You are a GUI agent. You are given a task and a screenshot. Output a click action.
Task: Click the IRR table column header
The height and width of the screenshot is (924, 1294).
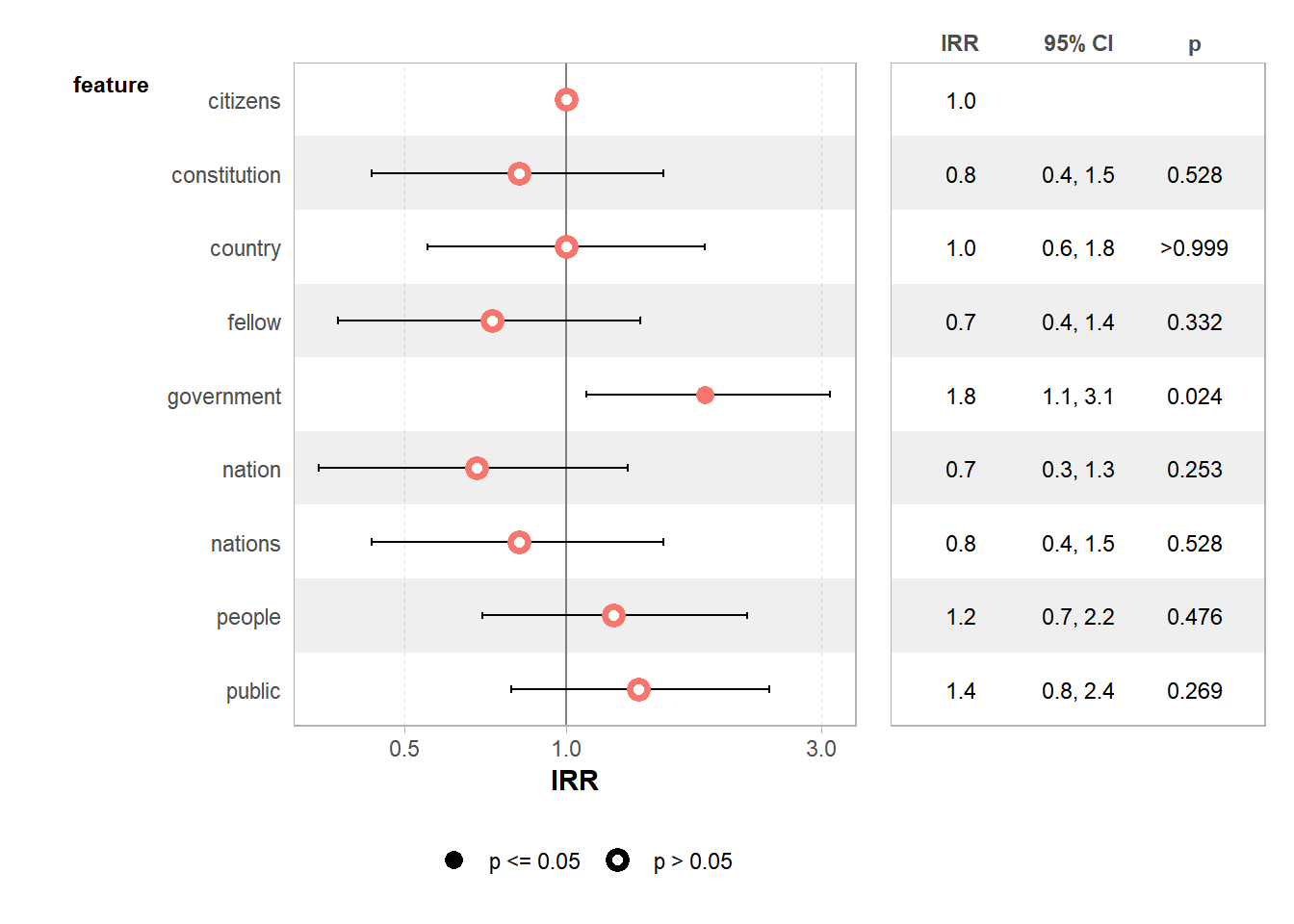[x=959, y=43]
